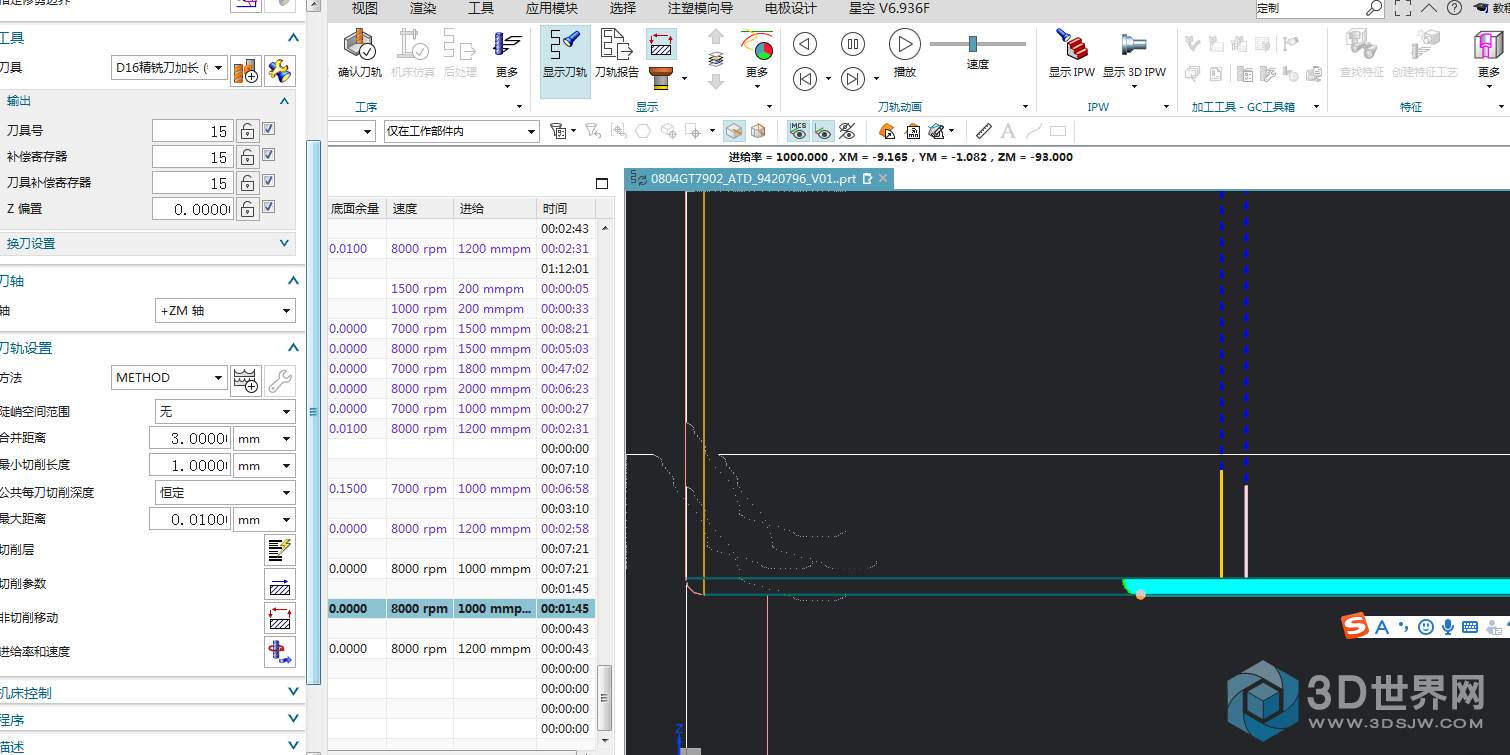Click the help question mark icon

pos(1454,8)
